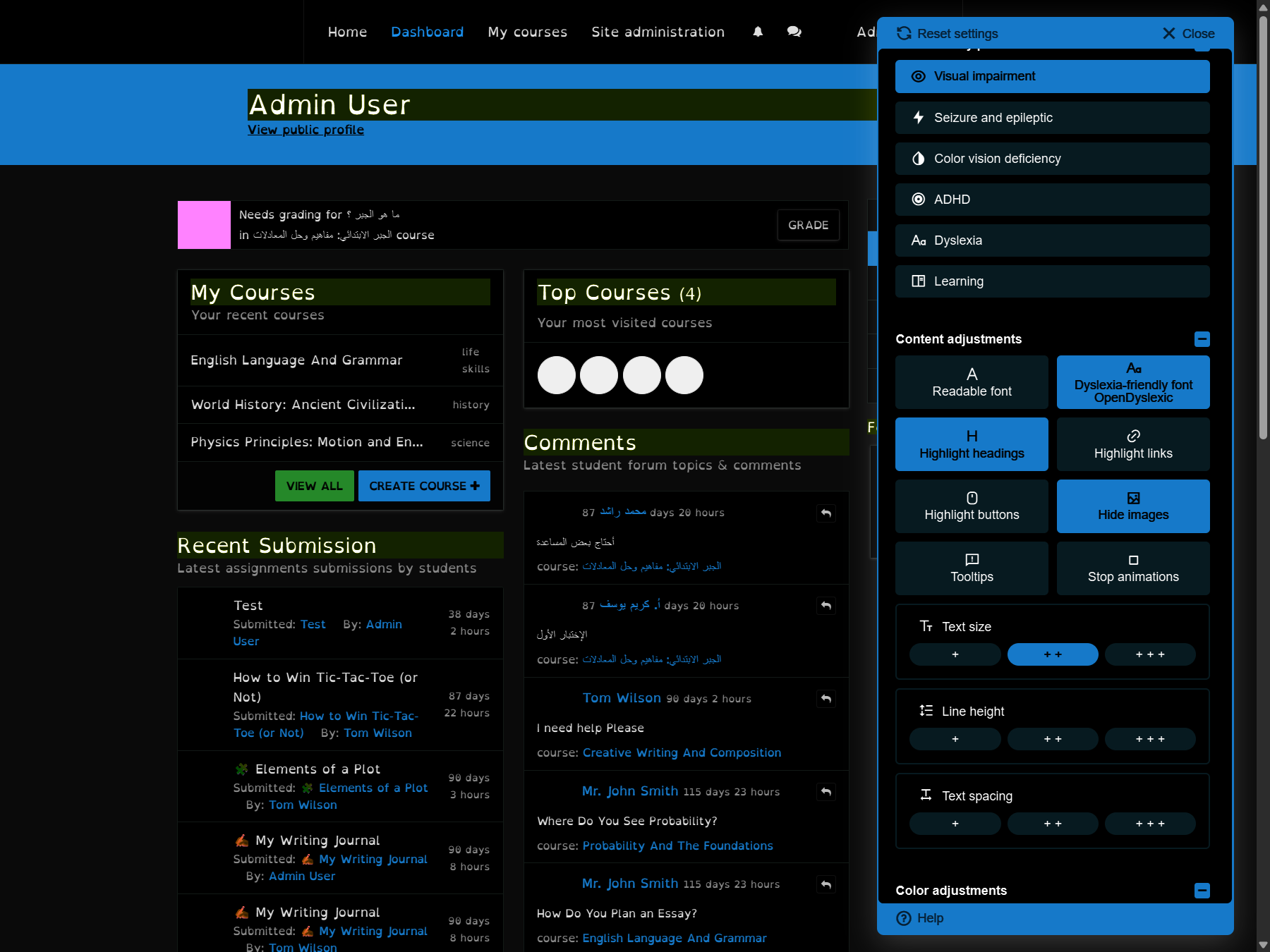Viewport: 1270px width, 952px height.
Task: Open the messaging chat icon
Action: (794, 32)
